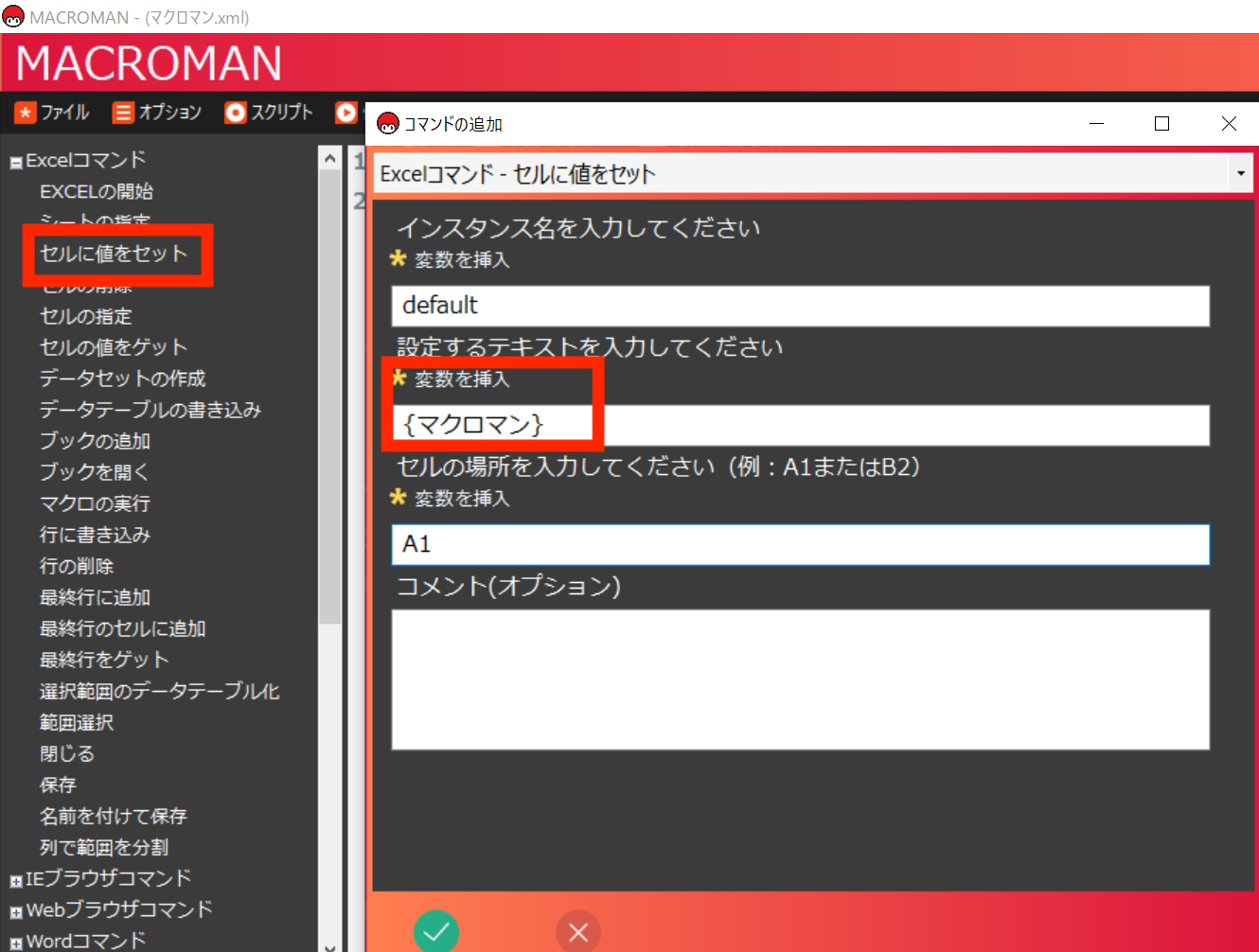Click the orange play icon in the menu bar
1259x952 pixels.
(x=346, y=113)
